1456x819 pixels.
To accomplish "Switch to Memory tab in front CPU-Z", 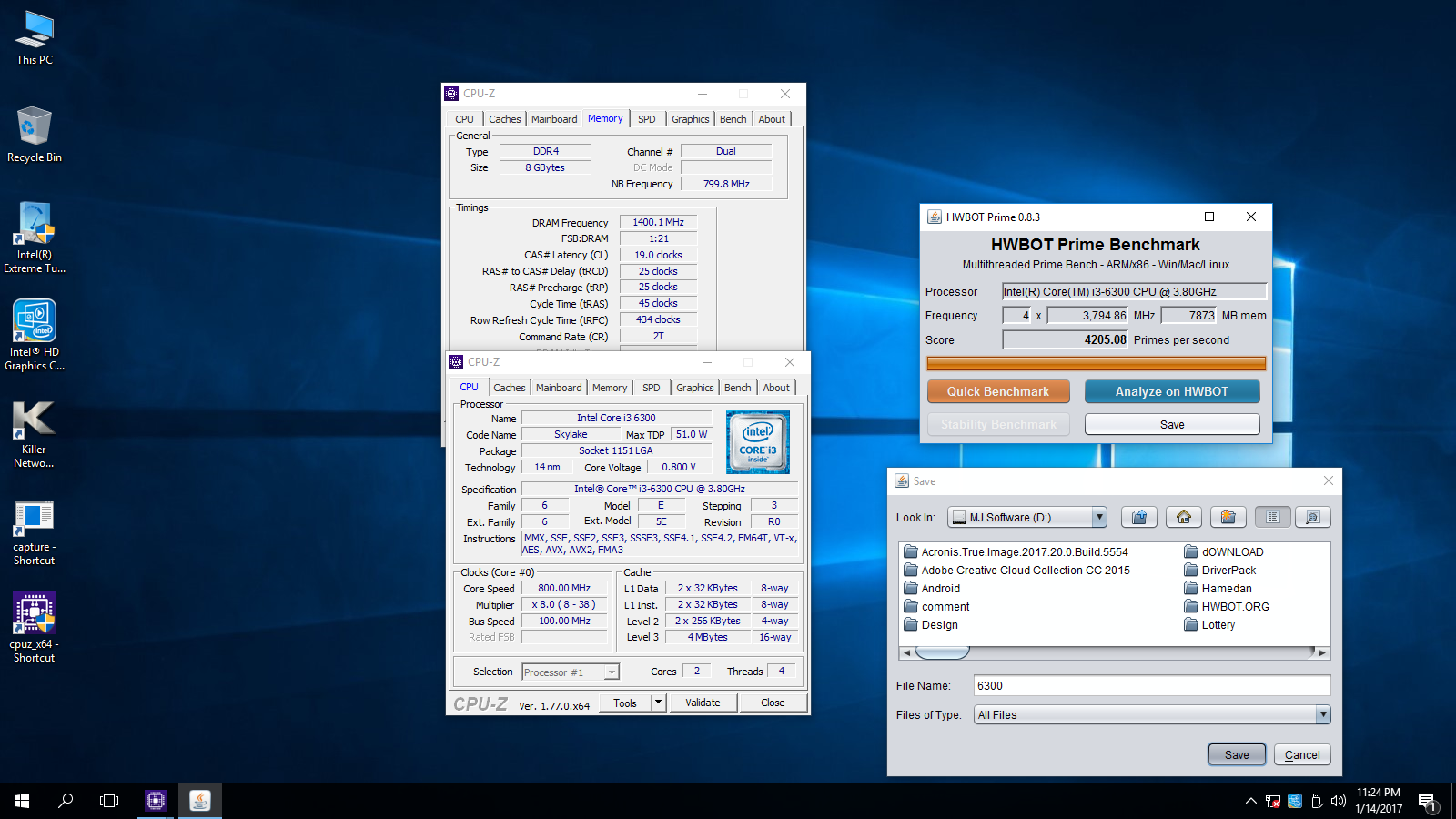I will [610, 388].
